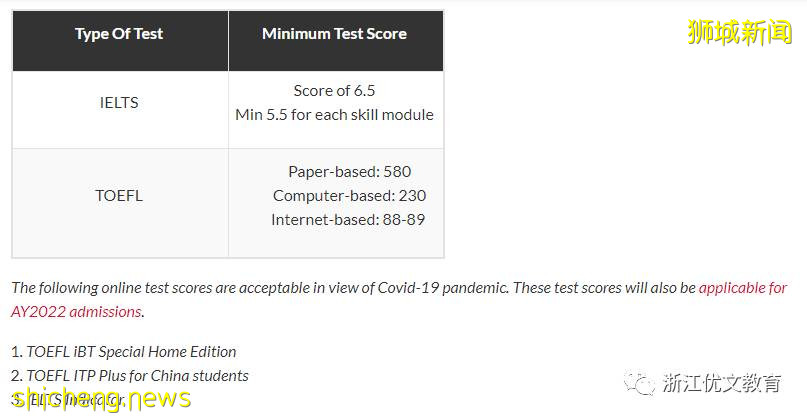The width and height of the screenshot is (807, 418).
Task: Click 'Min 5.5 for each skill module'
Action: 334,114
